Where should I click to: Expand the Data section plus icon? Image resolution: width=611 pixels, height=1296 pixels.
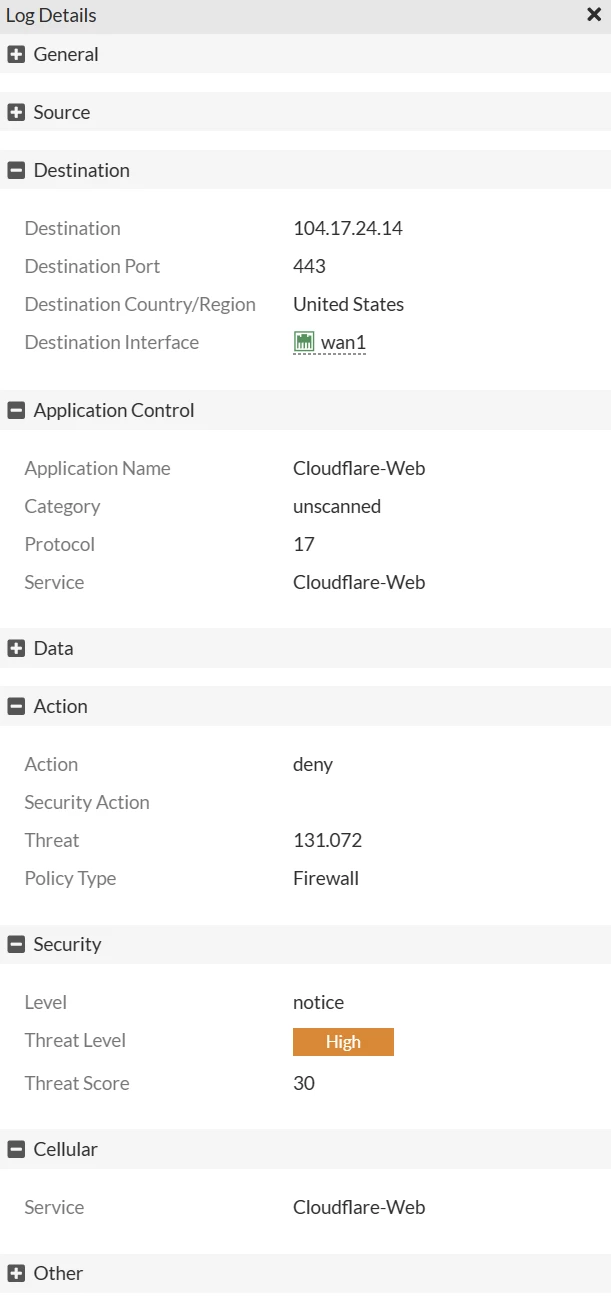pos(16,648)
